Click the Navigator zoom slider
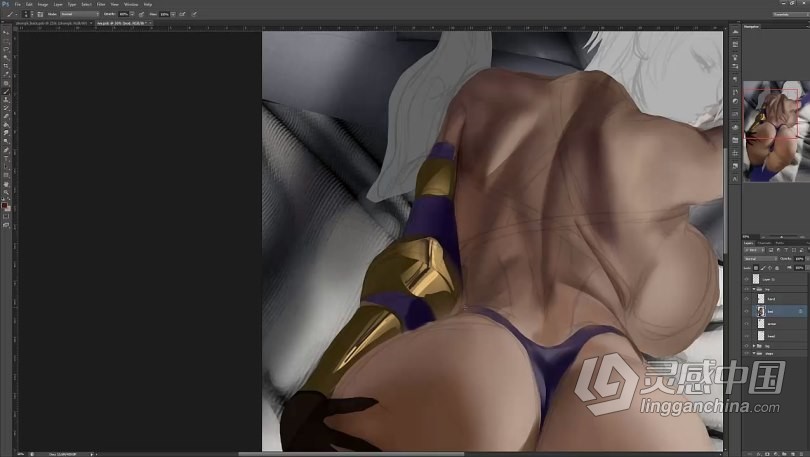 pos(780,237)
